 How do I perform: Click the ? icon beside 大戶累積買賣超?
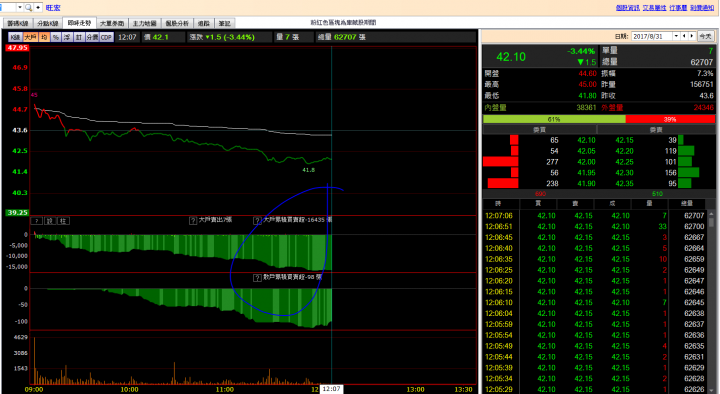tap(257, 221)
